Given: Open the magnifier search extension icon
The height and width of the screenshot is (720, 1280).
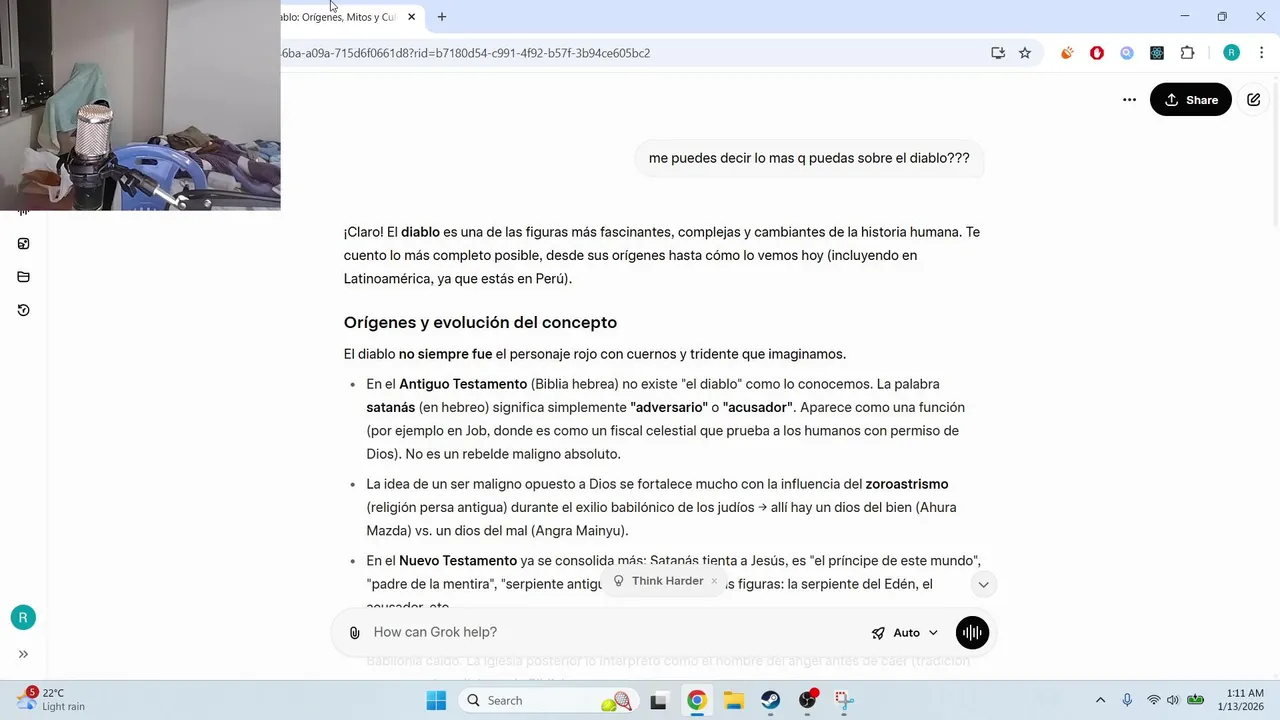Looking at the screenshot, I should [x=1127, y=53].
